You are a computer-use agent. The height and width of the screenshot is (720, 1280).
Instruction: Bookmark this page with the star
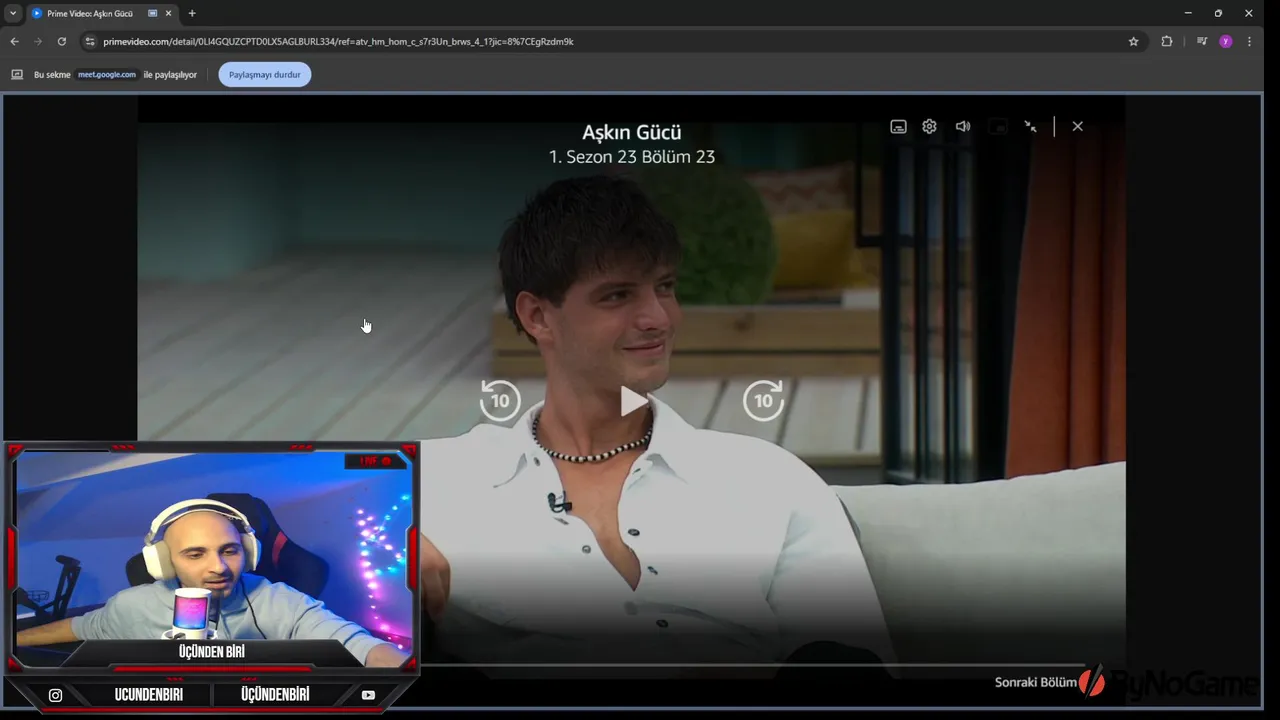pyautogui.click(x=1133, y=41)
